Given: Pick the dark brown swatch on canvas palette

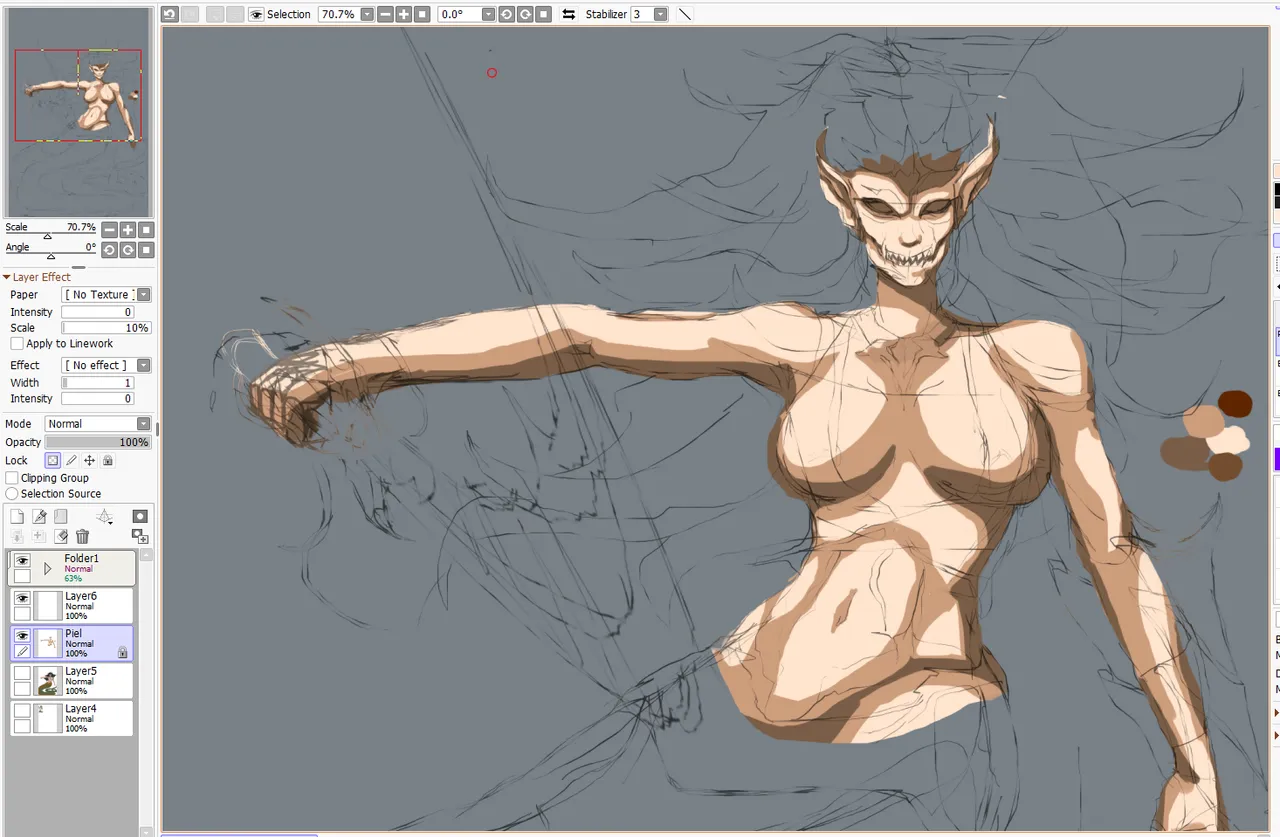Looking at the screenshot, I should coord(1235,404).
